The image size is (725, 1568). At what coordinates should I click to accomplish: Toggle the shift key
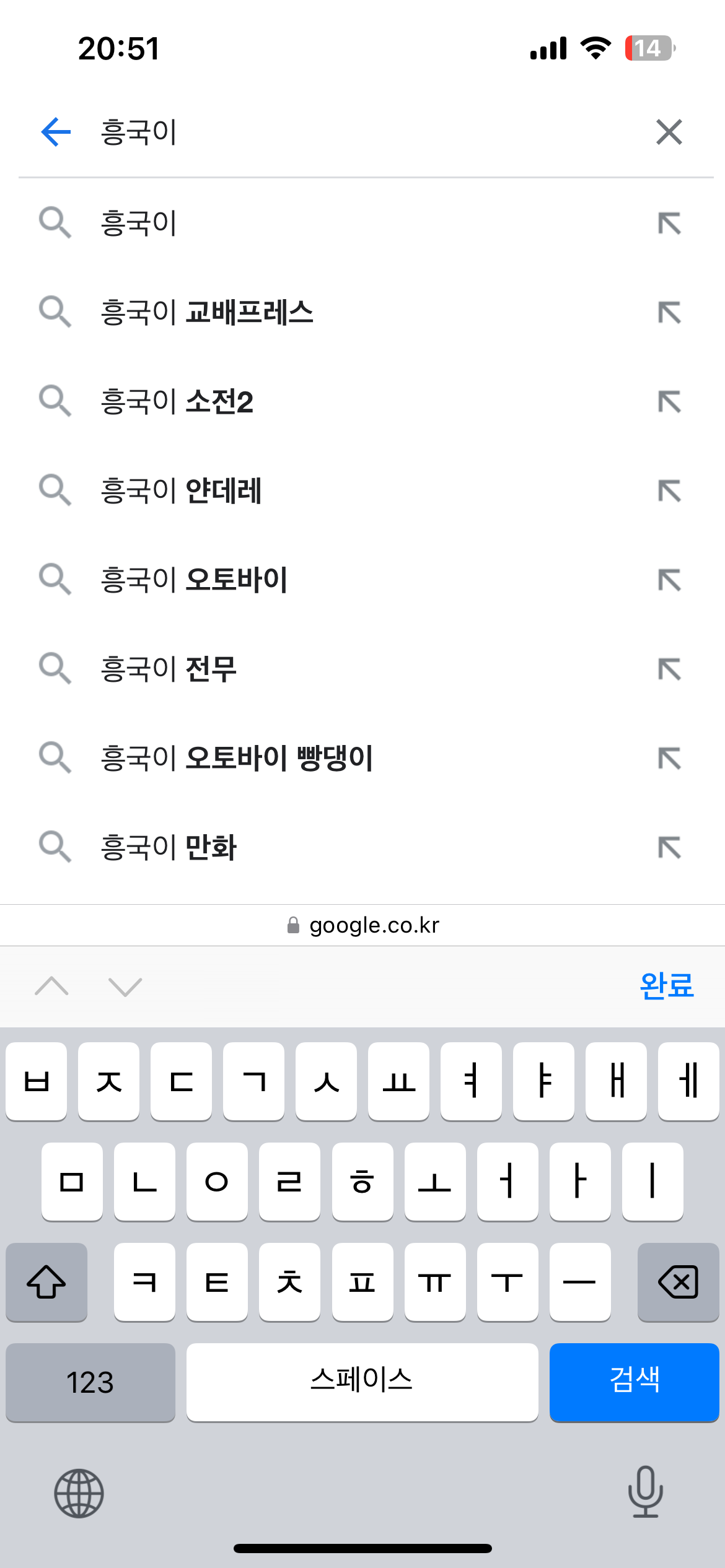coord(46,1282)
